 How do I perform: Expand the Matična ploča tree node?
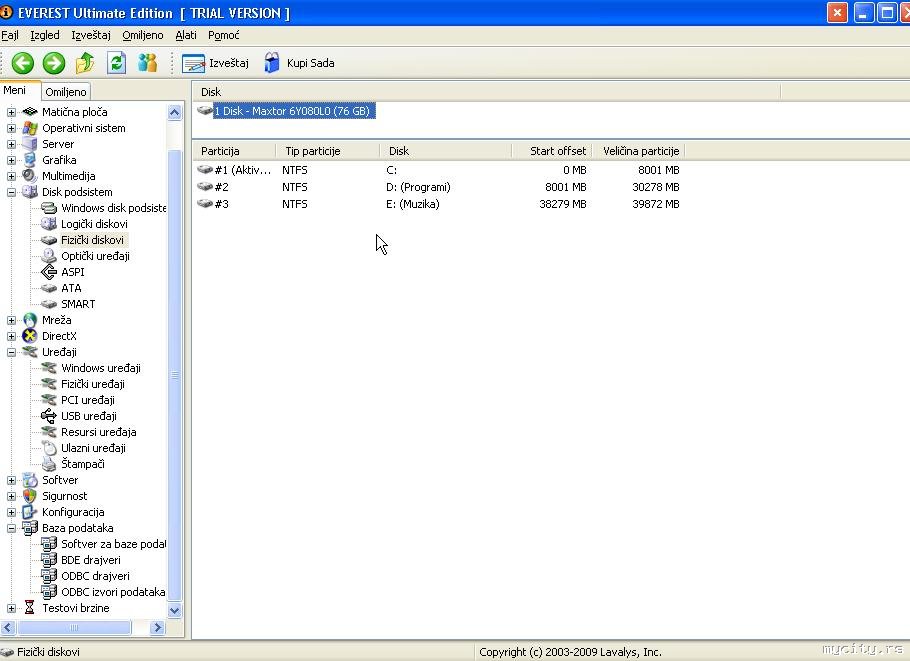point(11,112)
